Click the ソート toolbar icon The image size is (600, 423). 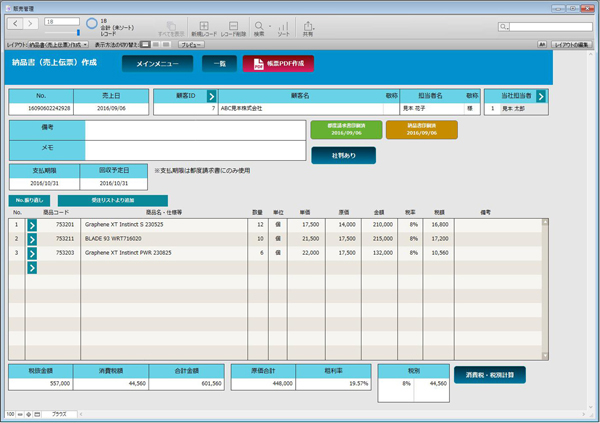[x=283, y=28]
